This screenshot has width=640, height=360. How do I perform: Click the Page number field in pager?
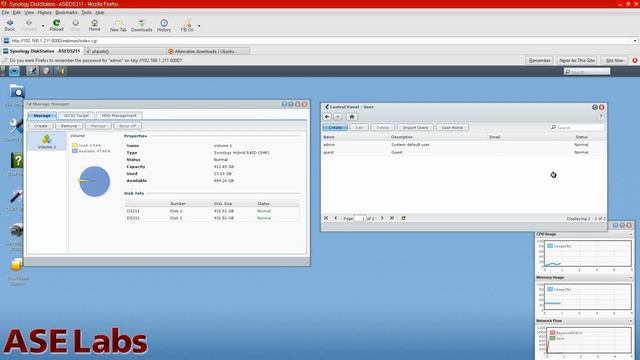tap(360, 218)
